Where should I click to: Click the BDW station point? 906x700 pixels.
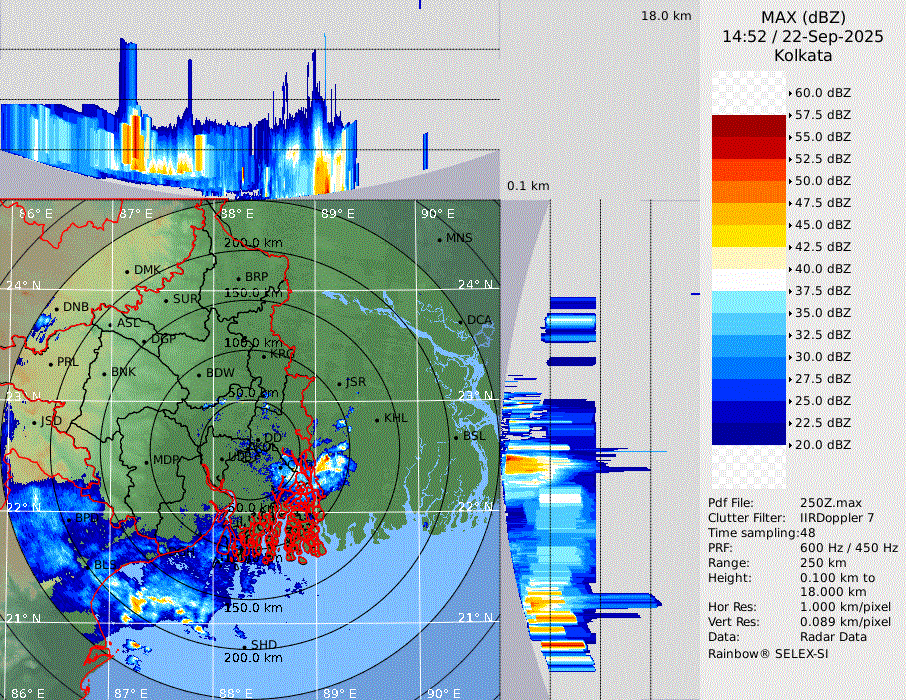pyautogui.click(x=199, y=375)
